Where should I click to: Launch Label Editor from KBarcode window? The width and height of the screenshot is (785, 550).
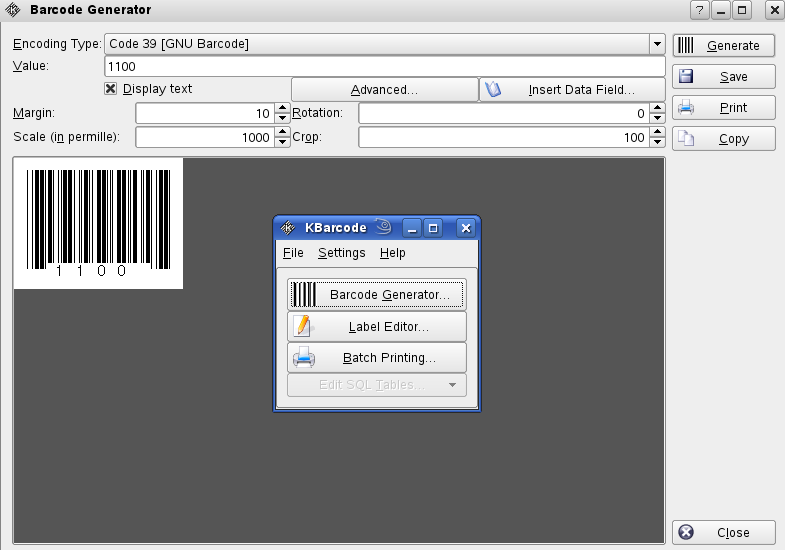pos(377,327)
